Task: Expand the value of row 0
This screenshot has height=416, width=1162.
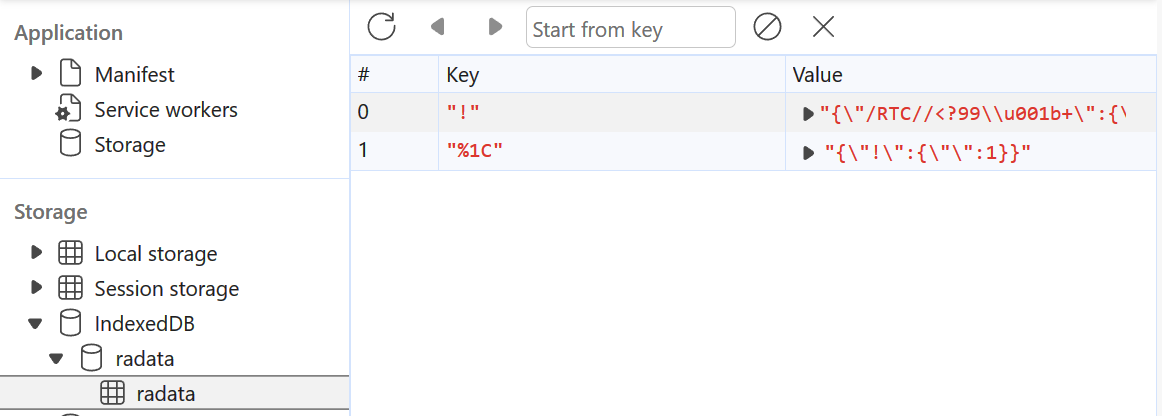Action: click(809, 114)
